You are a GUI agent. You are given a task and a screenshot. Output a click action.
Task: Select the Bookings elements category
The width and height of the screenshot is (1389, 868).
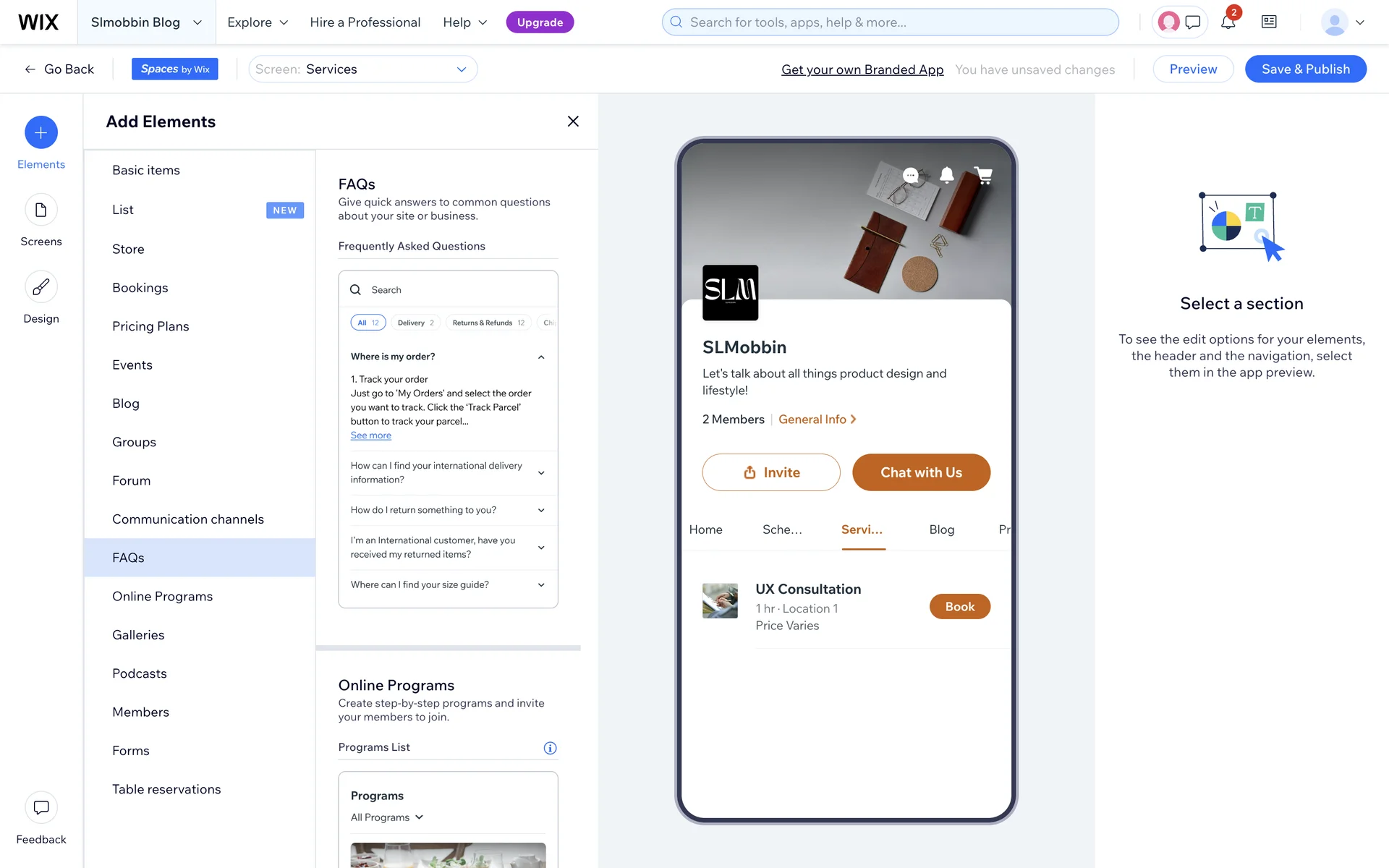(x=140, y=288)
